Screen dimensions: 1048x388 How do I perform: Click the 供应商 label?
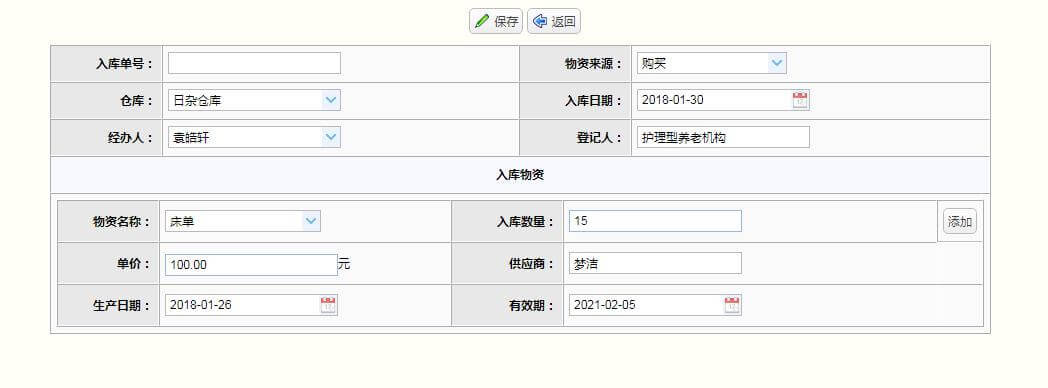pos(531,264)
